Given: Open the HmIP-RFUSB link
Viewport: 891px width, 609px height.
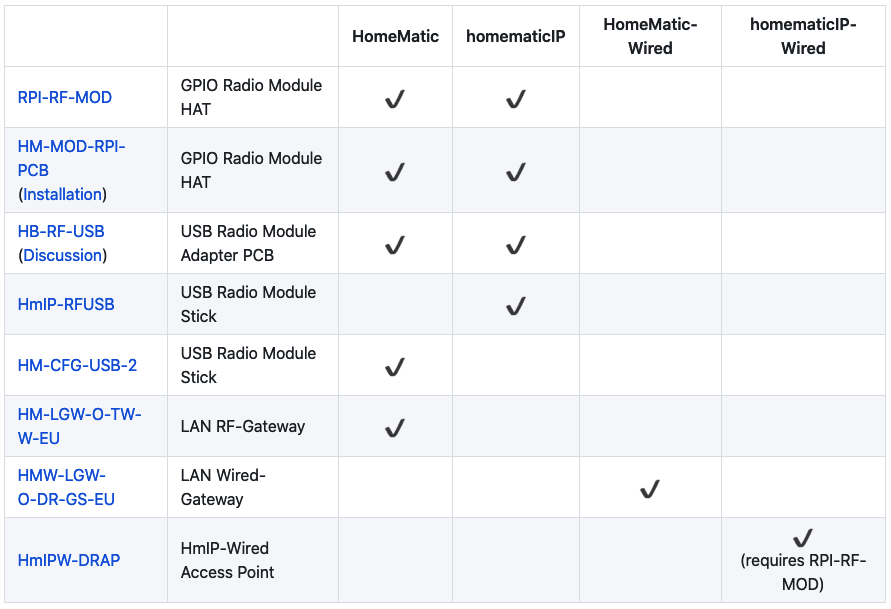Looking at the screenshot, I should (66, 304).
